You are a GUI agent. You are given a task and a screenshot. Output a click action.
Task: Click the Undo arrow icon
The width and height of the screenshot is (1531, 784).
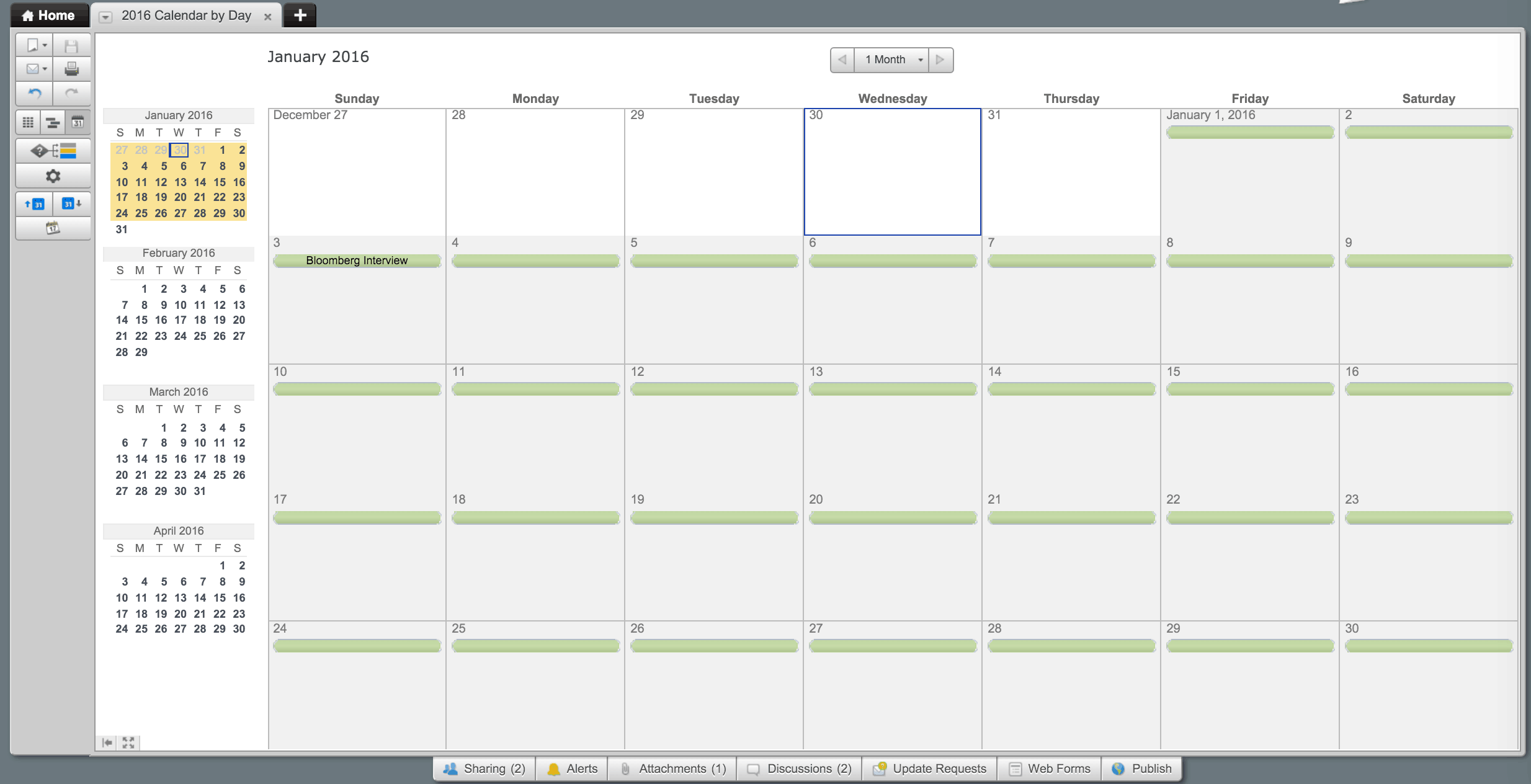coord(35,94)
